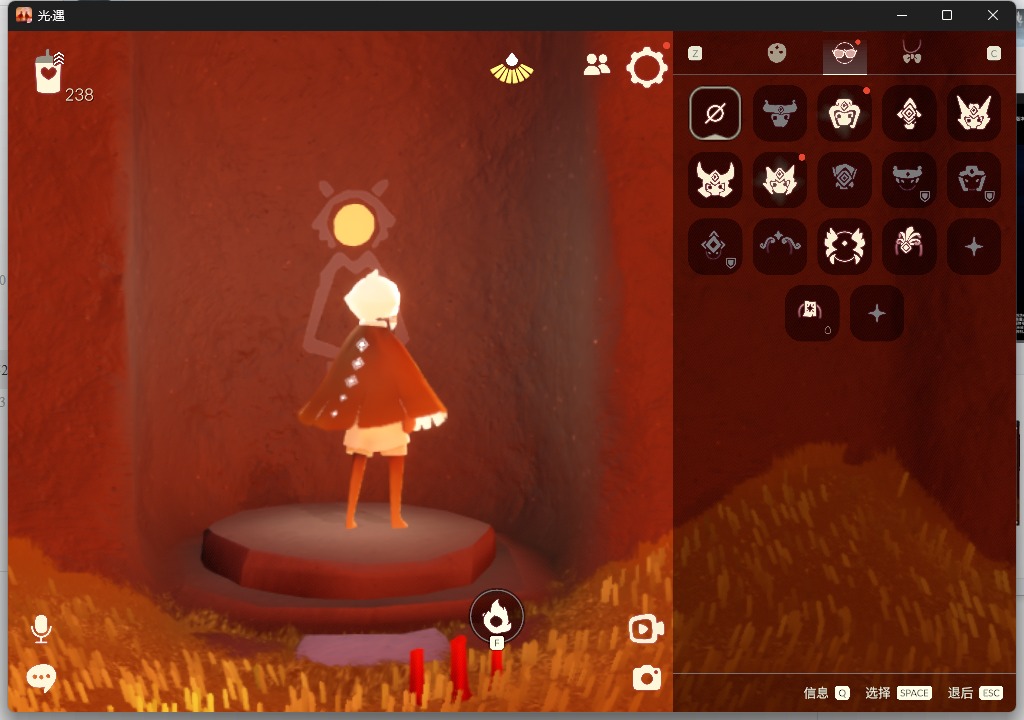Open the friends list icon
Image resolution: width=1024 pixels, height=720 pixels.
tap(596, 64)
